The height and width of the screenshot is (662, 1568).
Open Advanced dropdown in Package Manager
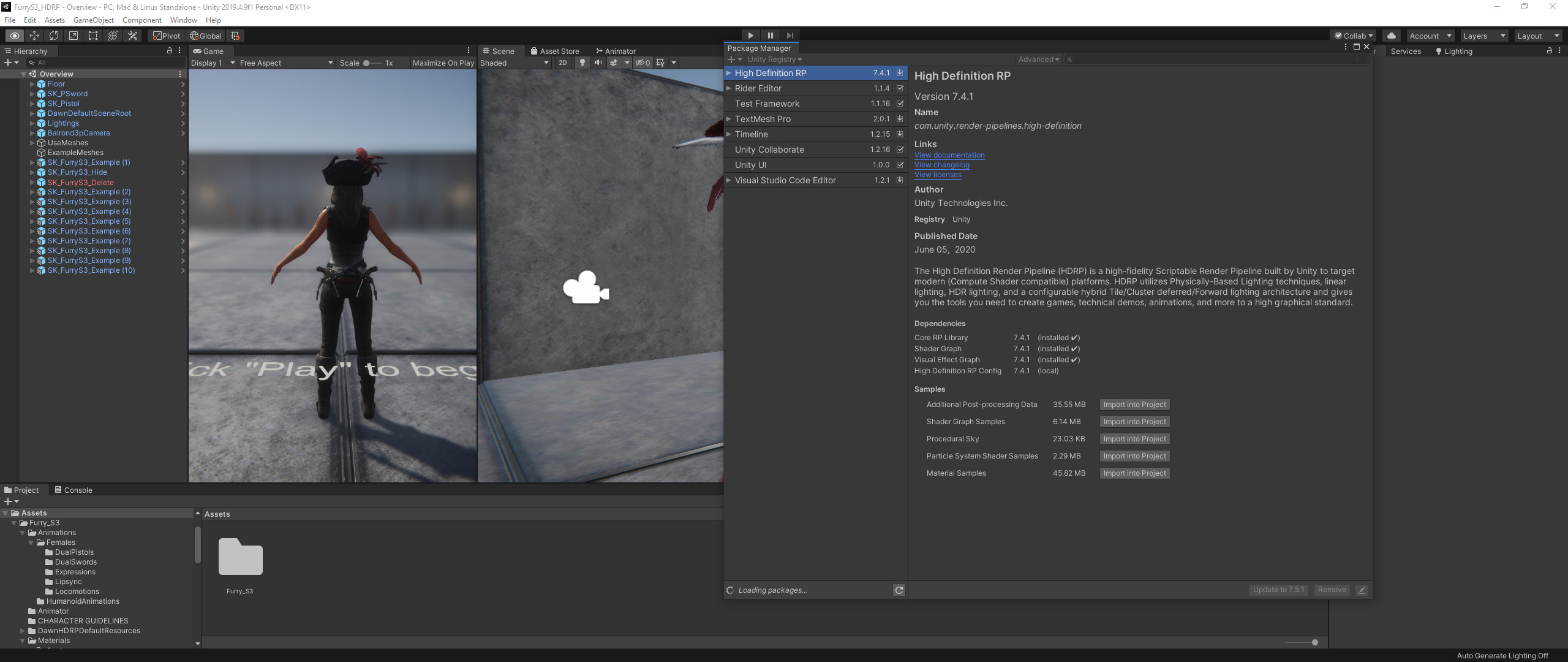1039,59
